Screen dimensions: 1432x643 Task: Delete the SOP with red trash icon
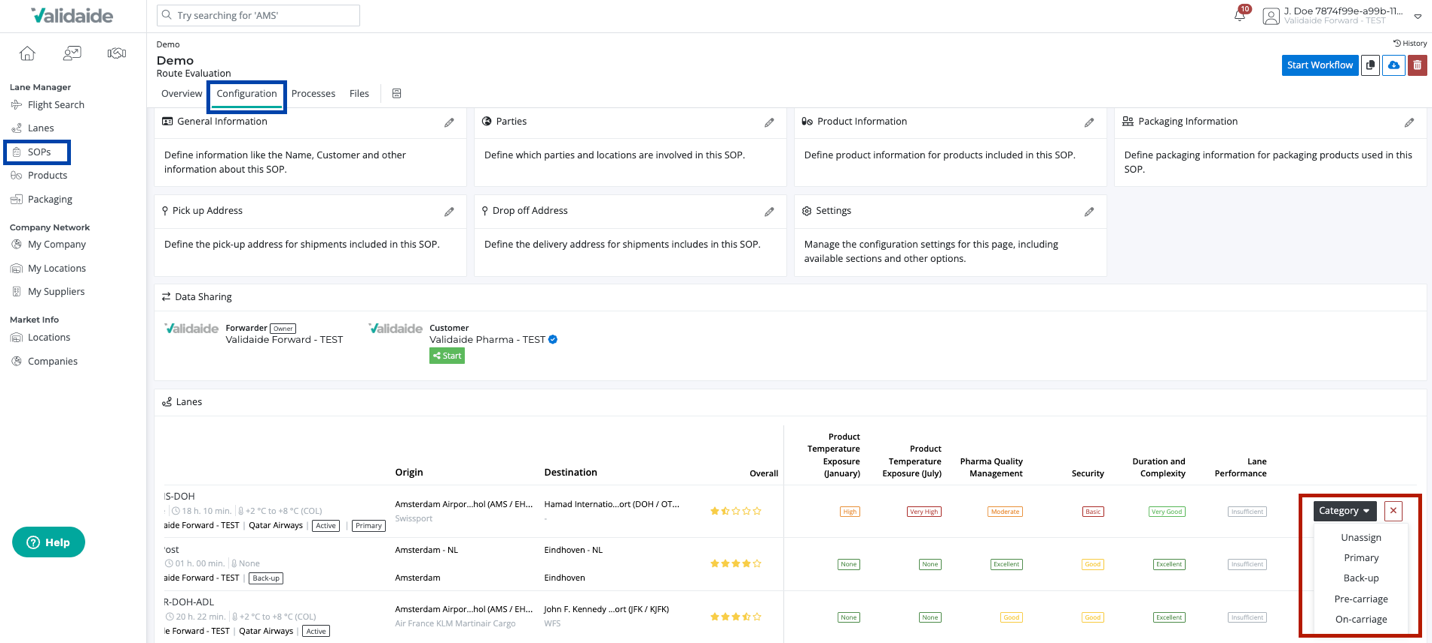pyautogui.click(x=1417, y=65)
